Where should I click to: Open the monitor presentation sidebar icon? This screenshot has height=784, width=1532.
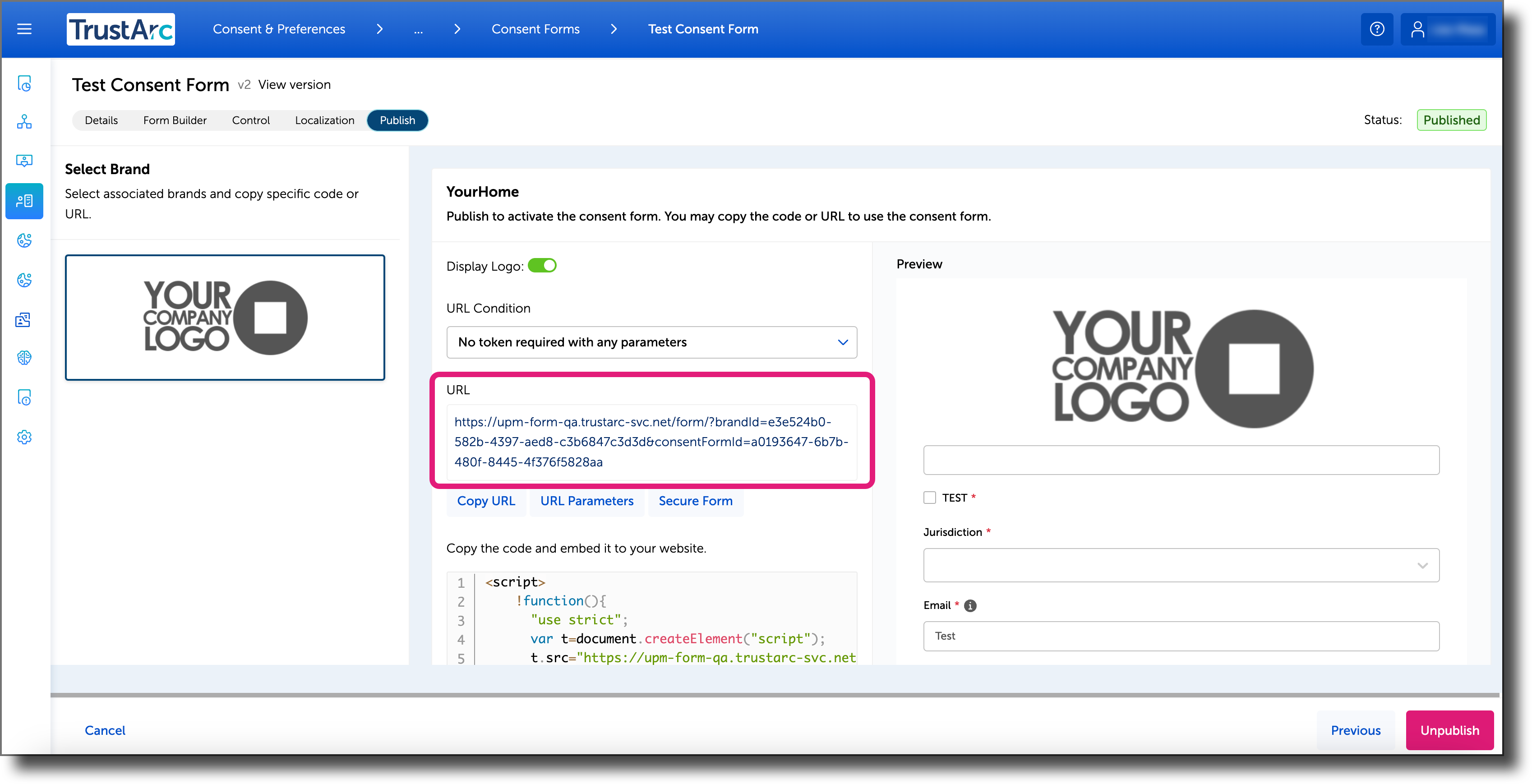[x=24, y=161]
